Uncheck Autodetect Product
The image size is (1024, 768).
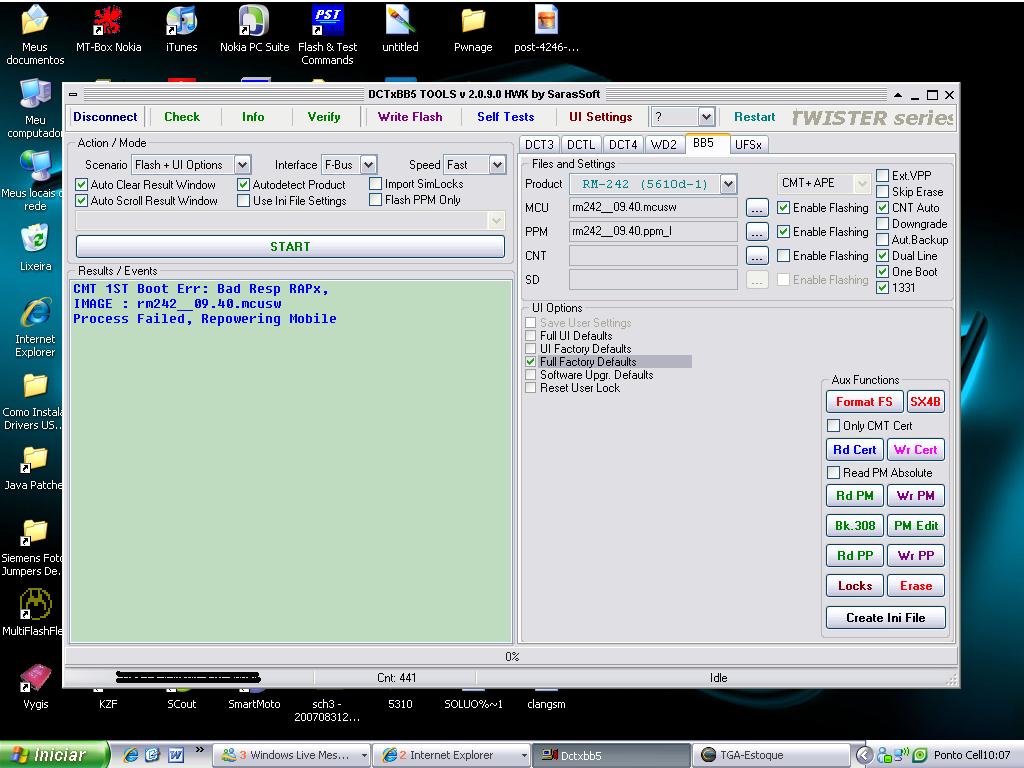tap(244, 185)
